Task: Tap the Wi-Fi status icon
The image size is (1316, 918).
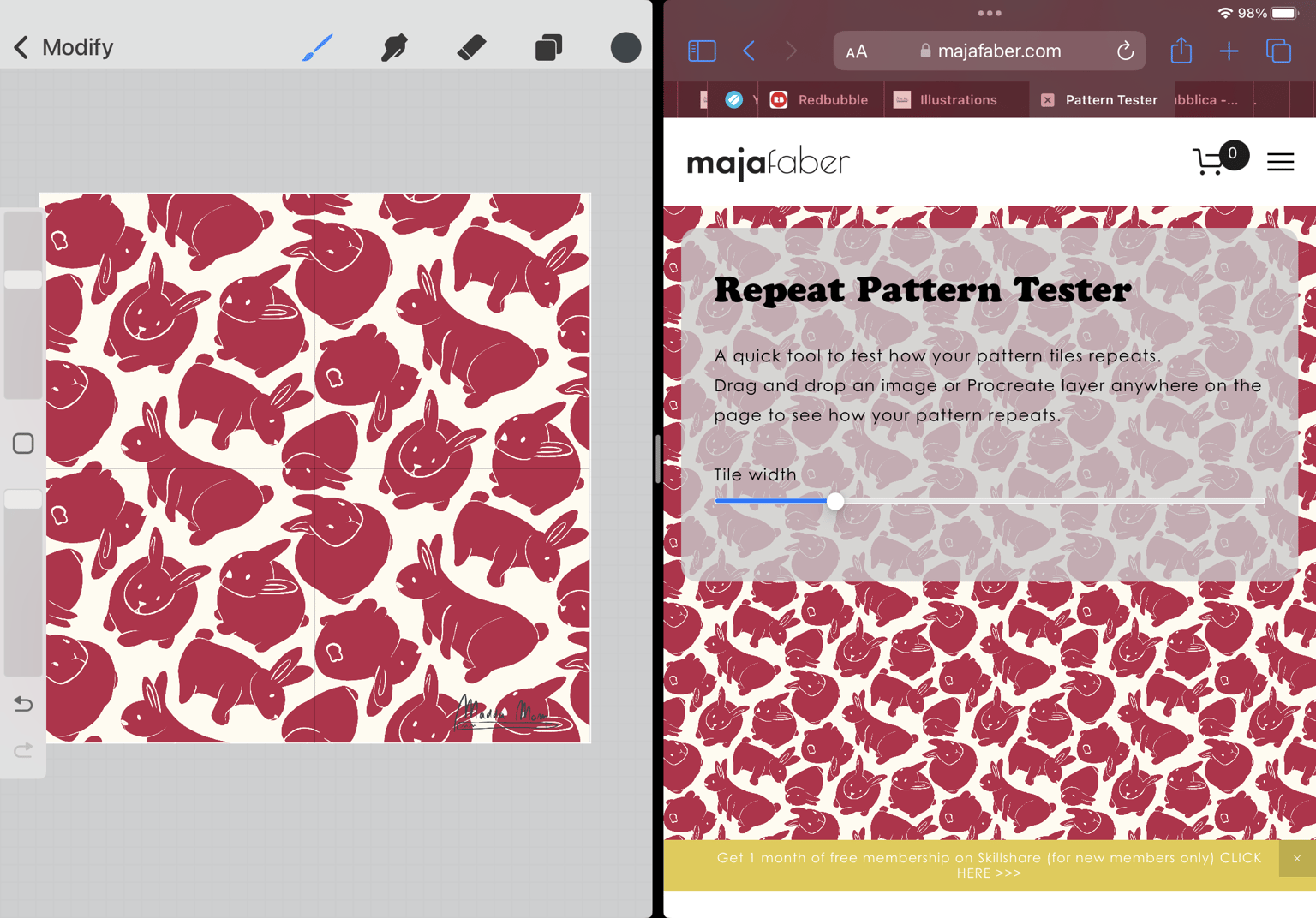Action: 1225,13
